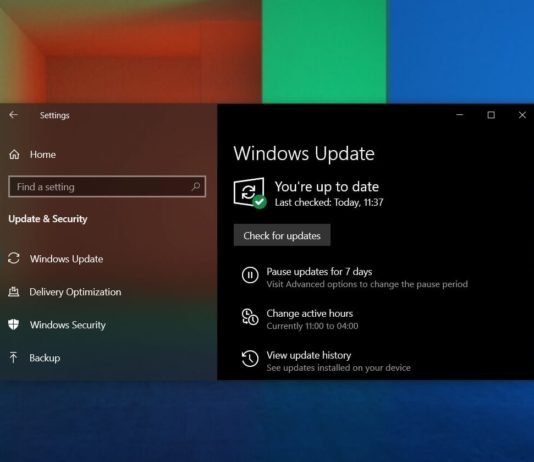Screen dimensions: 534x462
Task: Go back using the Settings back arrow
Action: pos(14,115)
